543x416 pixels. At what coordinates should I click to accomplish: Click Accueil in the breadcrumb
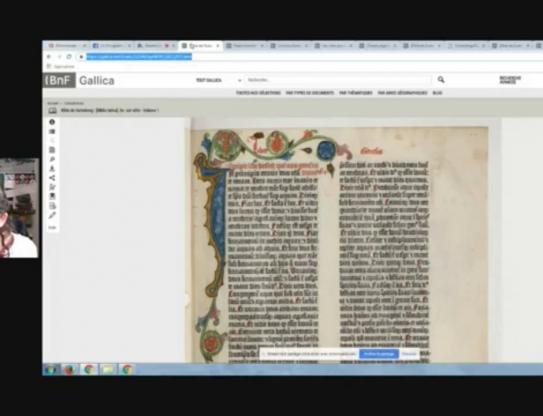(x=53, y=103)
